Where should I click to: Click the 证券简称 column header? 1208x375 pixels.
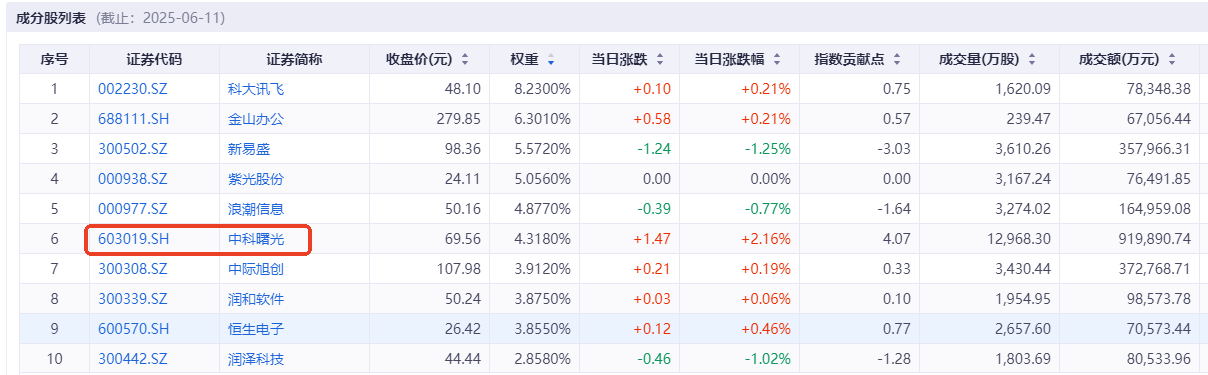pyautogui.click(x=294, y=59)
